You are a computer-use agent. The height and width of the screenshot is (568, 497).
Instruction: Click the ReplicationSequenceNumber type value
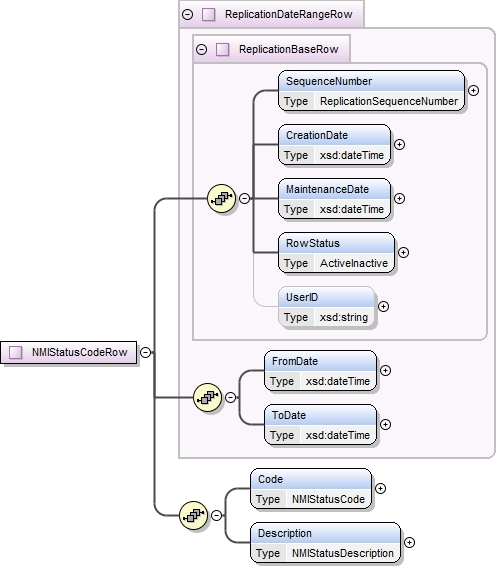[389, 101]
